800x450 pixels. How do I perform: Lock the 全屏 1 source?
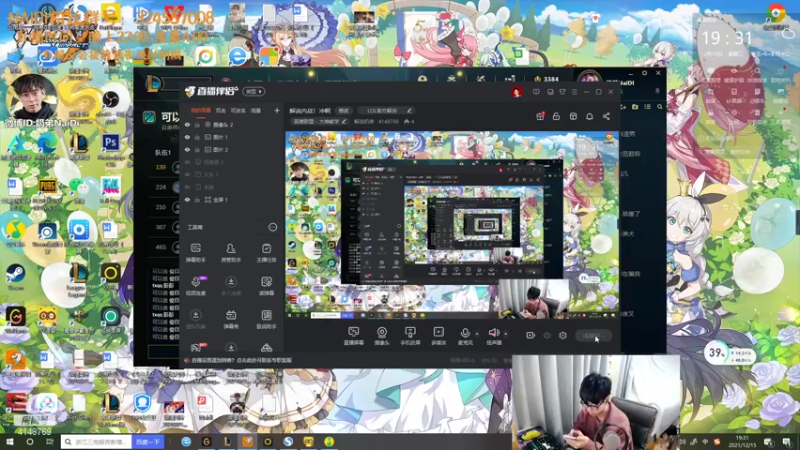tap(197, 199)
